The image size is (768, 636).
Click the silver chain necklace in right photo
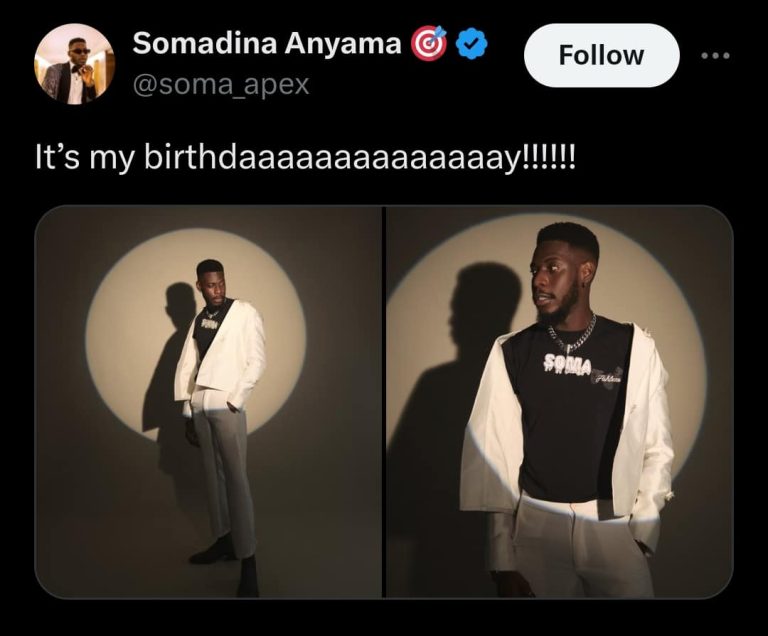click(x=570, y=331)
